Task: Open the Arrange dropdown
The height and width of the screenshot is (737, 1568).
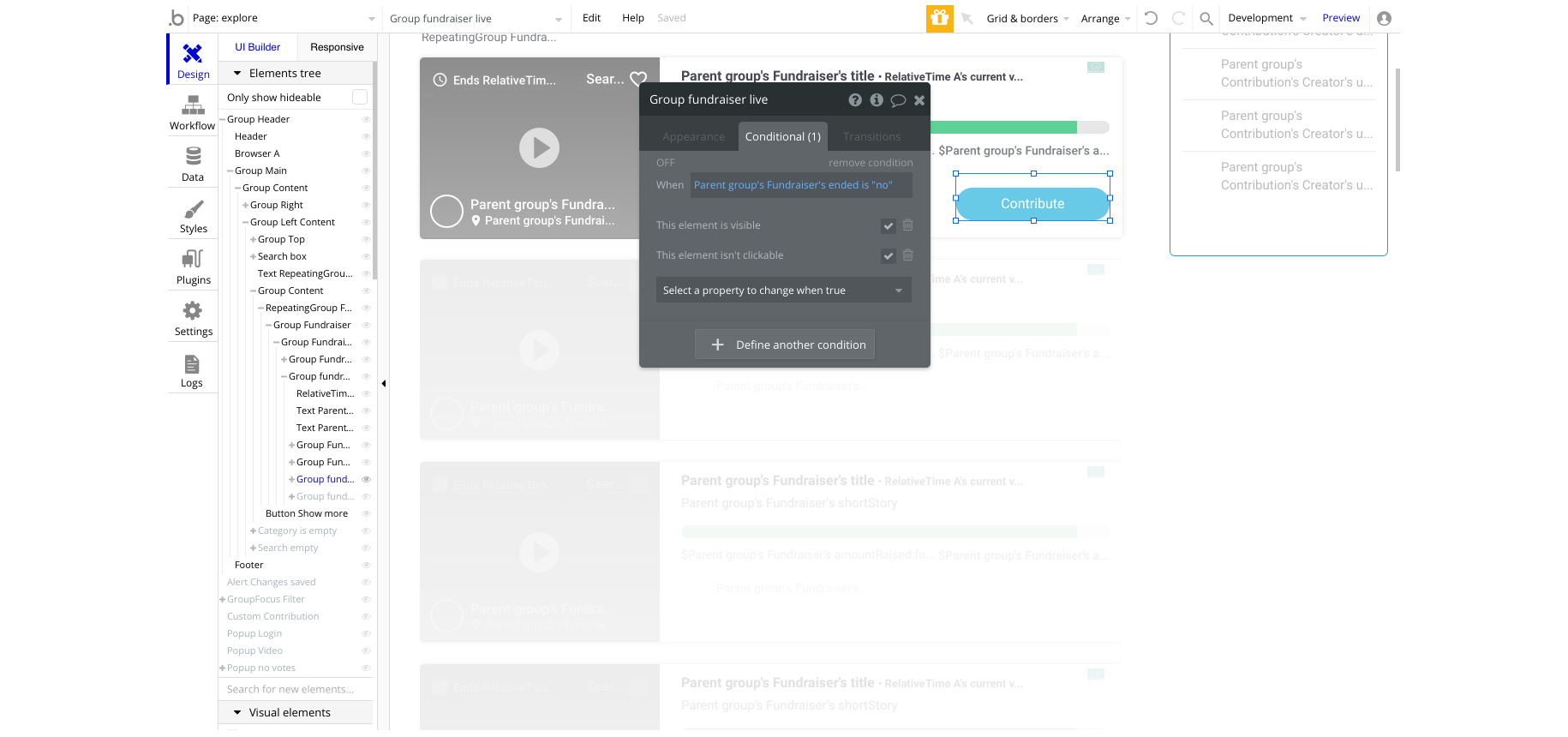Action: (x=1105, y=18)
